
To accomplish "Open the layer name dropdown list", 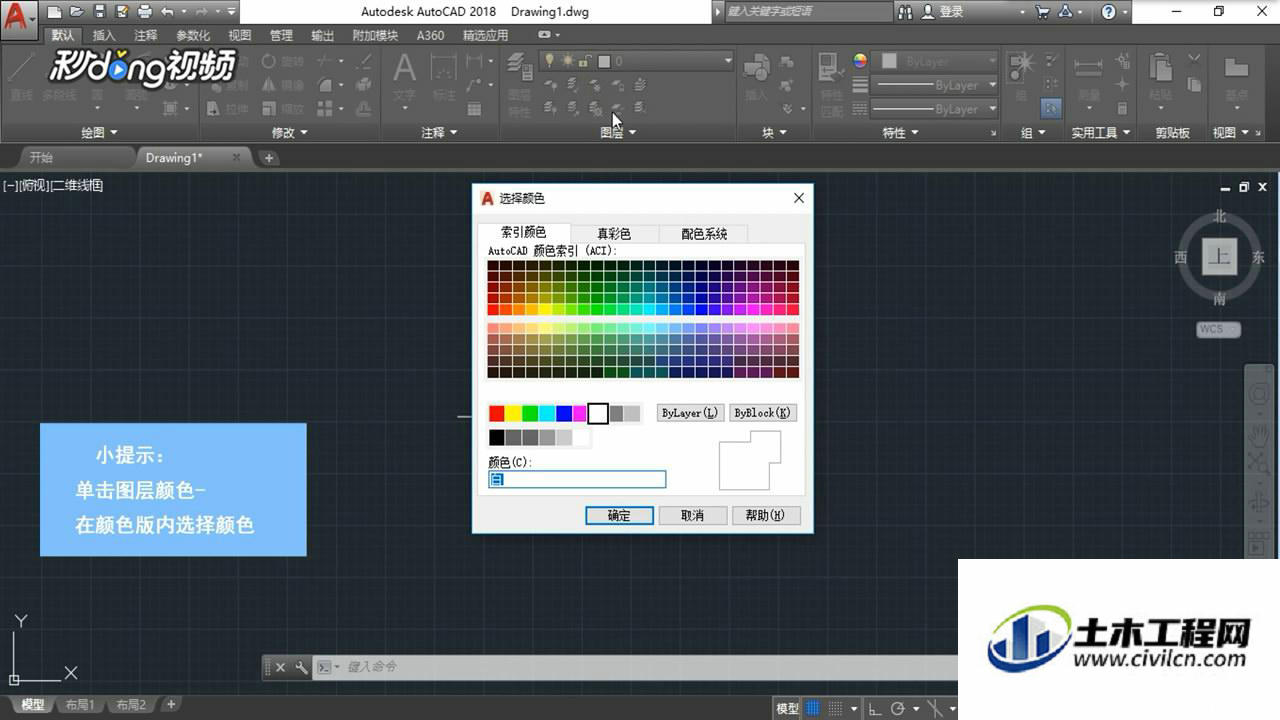I will pos(728,61).
